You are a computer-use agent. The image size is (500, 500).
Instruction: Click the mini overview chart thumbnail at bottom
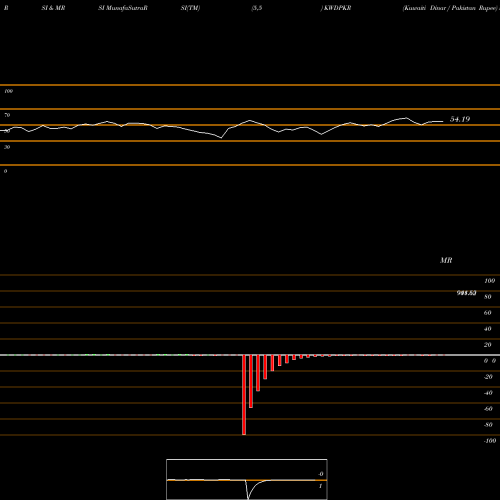tap(247, 479)
